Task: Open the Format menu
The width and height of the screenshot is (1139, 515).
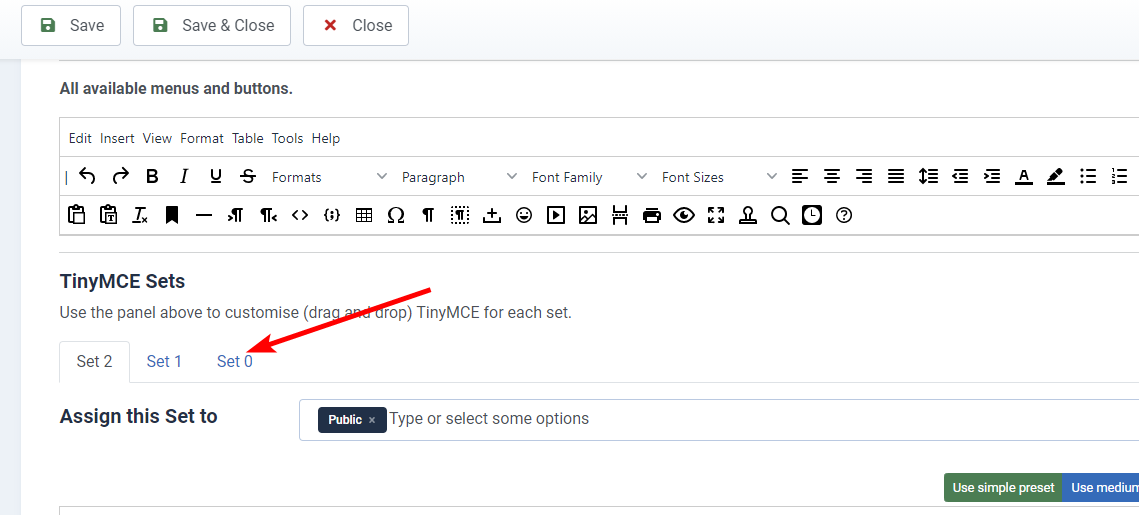Action: tap(202, 138)
